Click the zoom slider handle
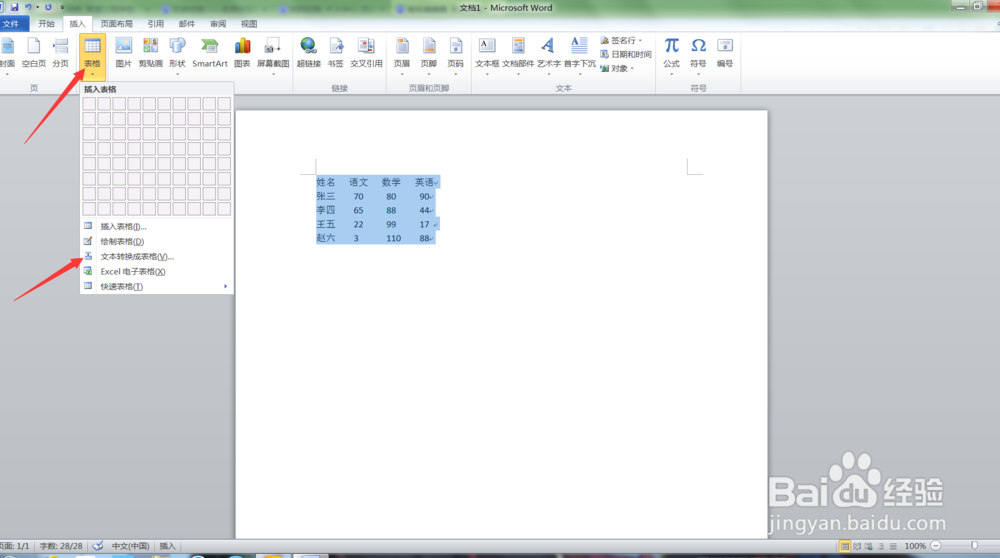The height and width of the screenshot is (558, 1000). tap(974, 546)
